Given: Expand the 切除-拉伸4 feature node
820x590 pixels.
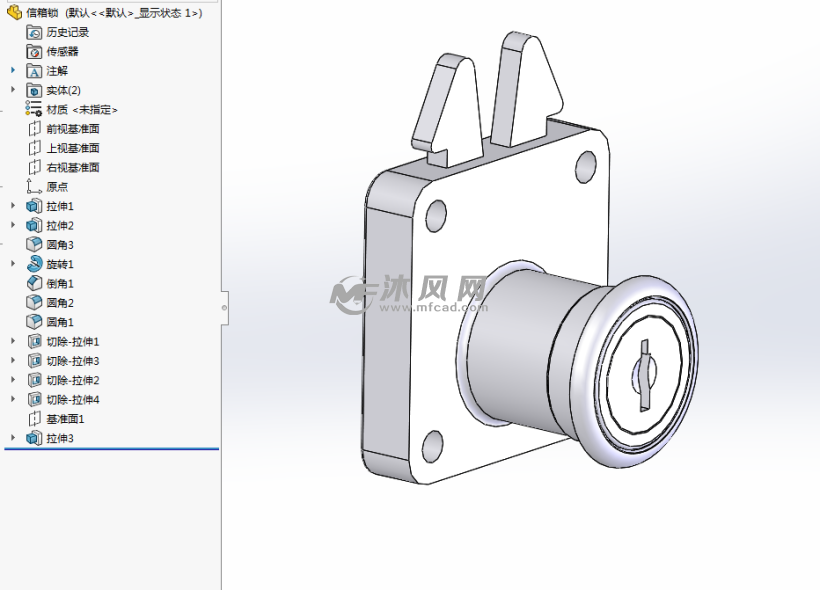Looking at the screenshot, I should click(13, 399).
